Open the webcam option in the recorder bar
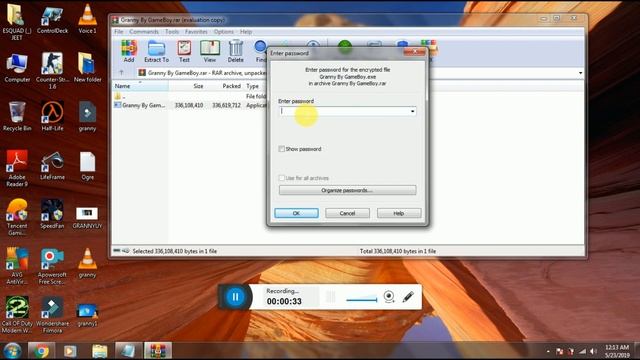640x360 pixels. click(x=389, y=297)
